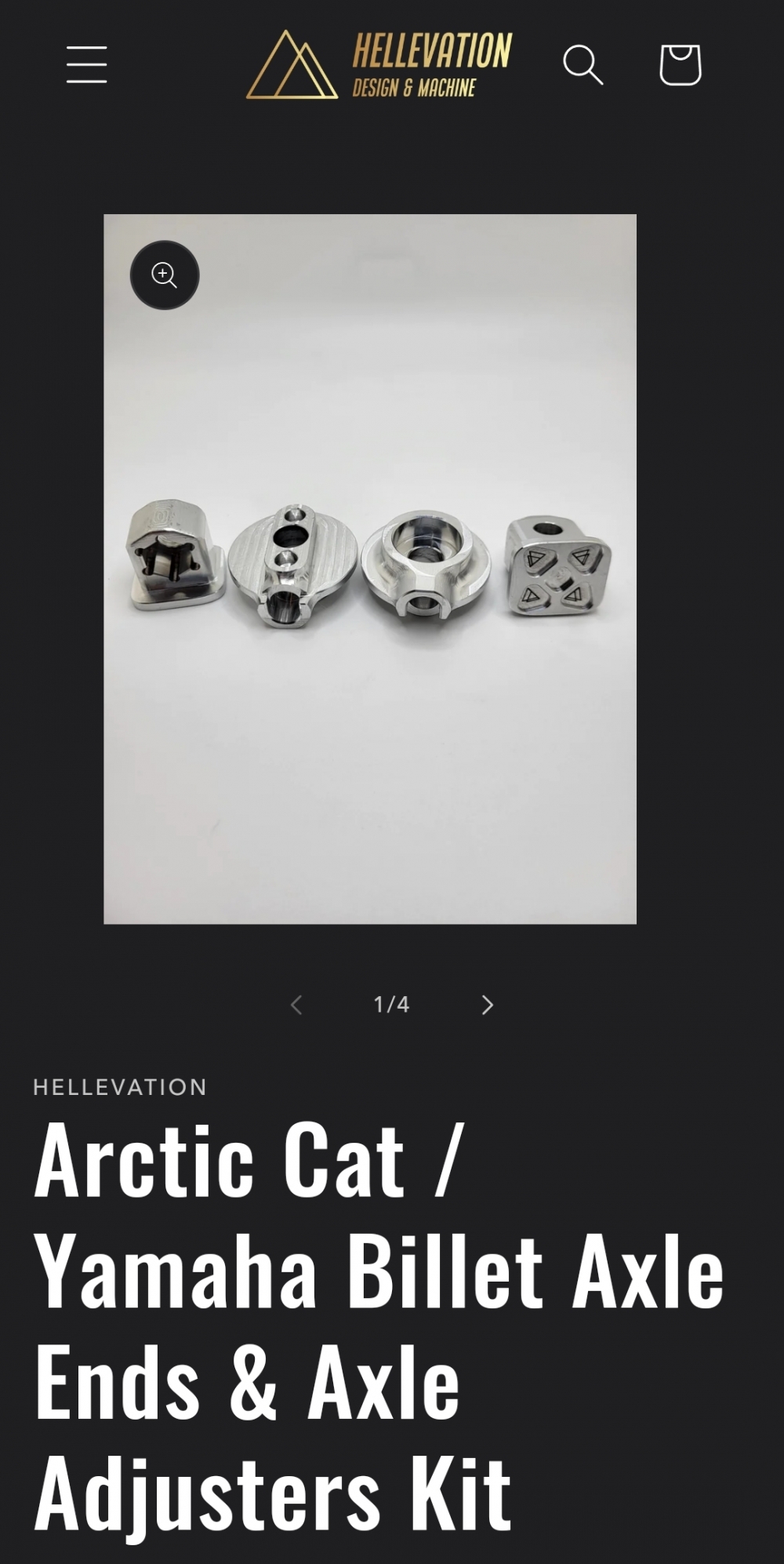Click the third round axle part in photo
The height and width of the screenshot is (1564, 784).
pyautogui.click(x=426, y=565)
